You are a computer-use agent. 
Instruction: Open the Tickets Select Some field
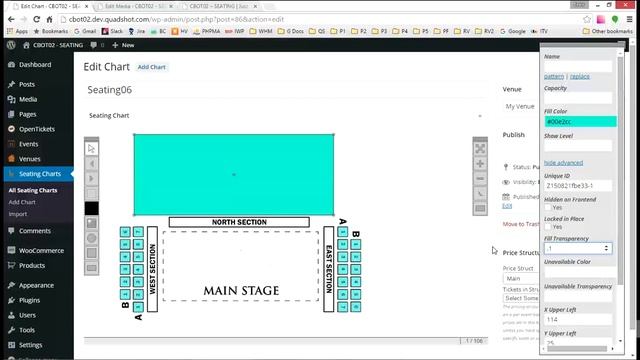[x=521, y=298]
